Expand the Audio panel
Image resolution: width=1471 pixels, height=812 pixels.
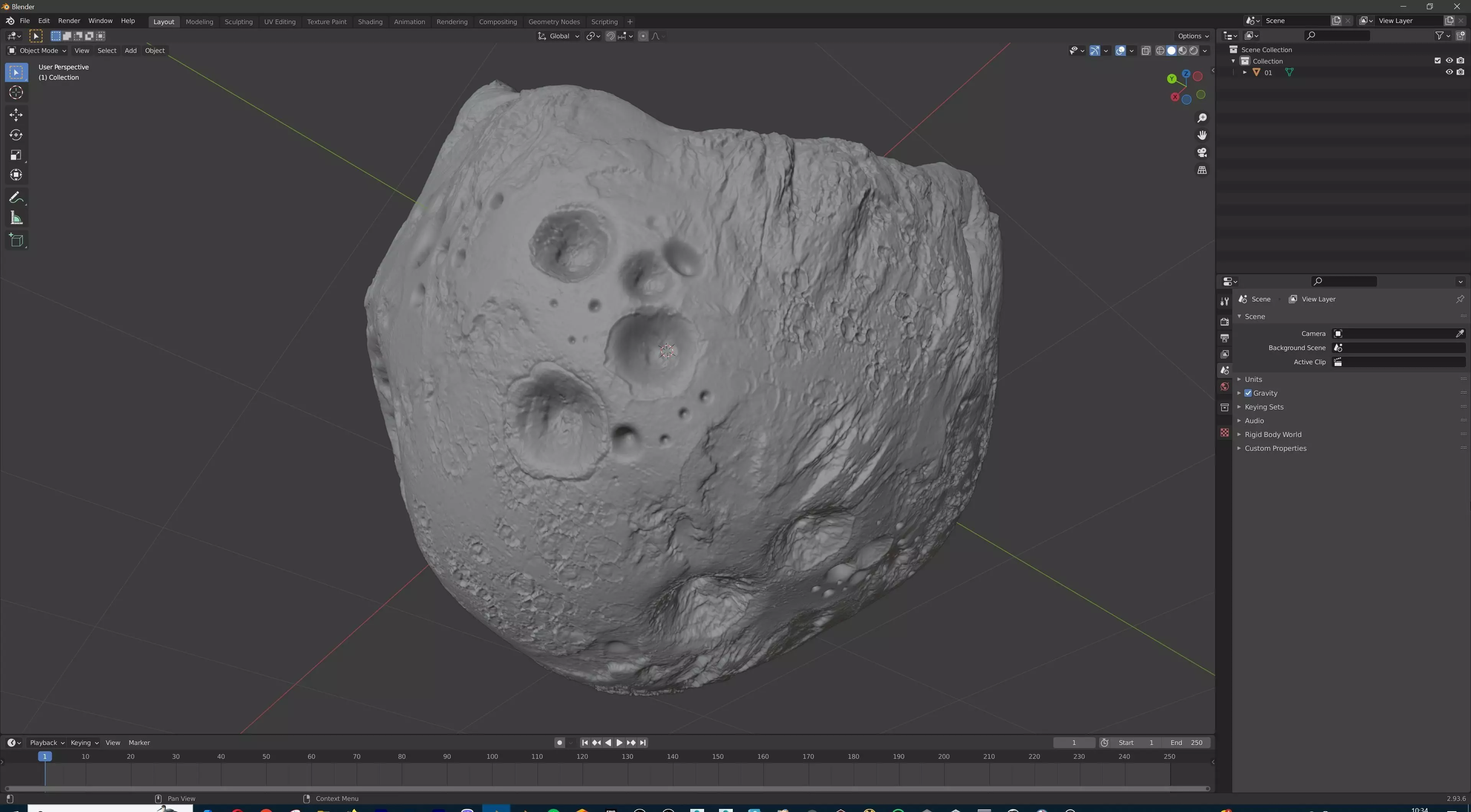pos(1254,420)
